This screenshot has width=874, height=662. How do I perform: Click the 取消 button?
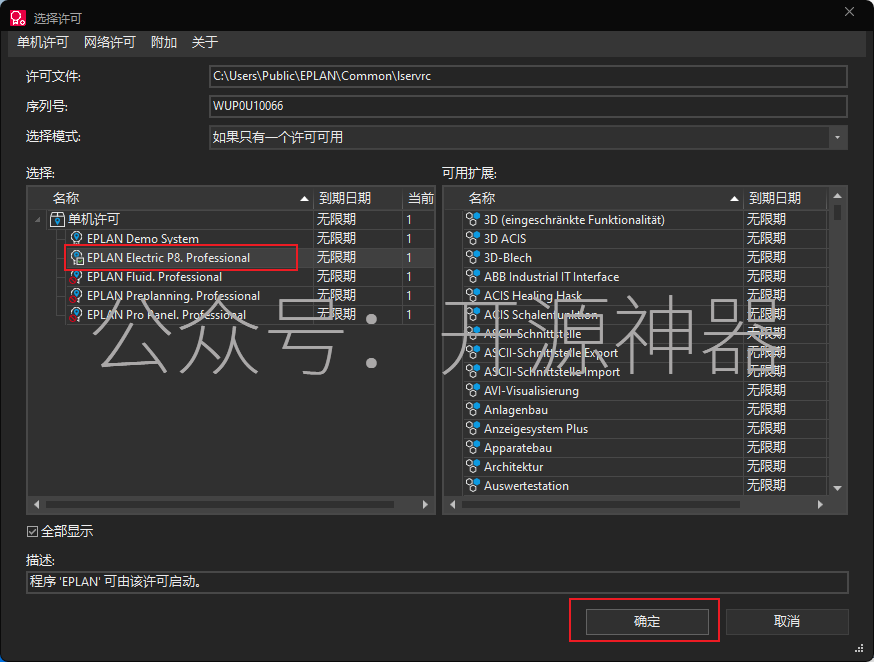point(786,621)
